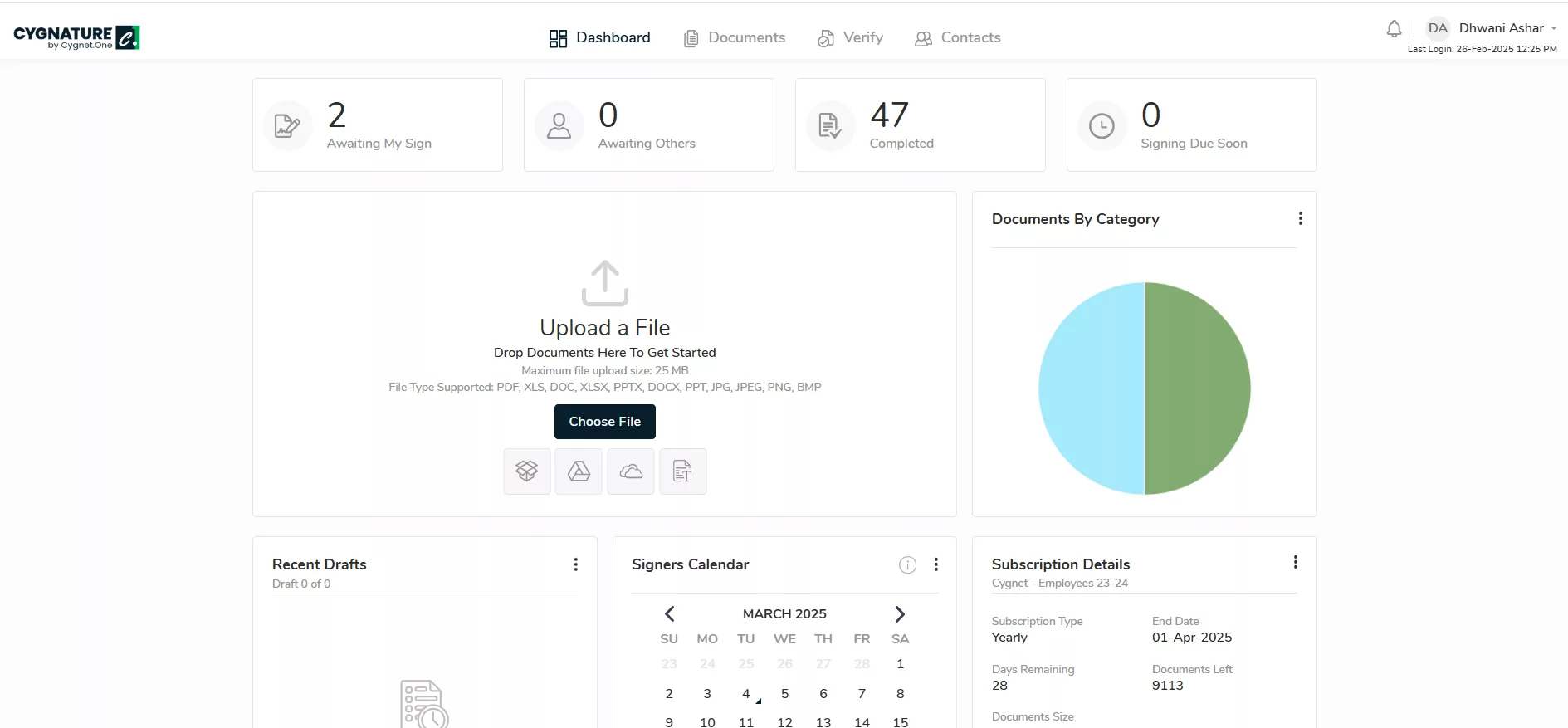
Task: Click the Subscription Type value Yearly
Action: (x=1009, y=638)
